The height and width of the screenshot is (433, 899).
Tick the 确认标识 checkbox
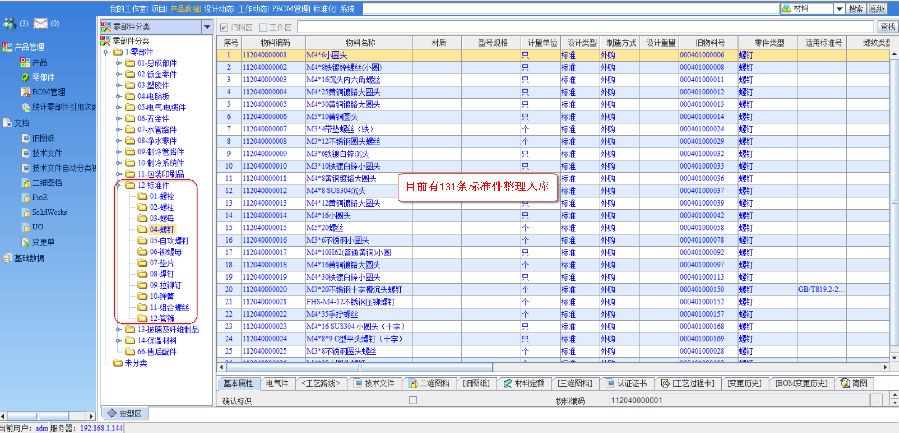(x=413, y=399)
